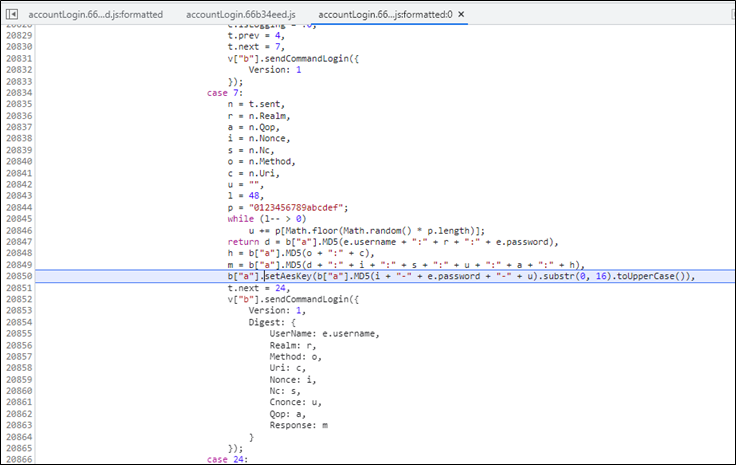The width and height of the screenshot is (736, 465).
Task: Click "r = n.Realm," line
Action: 259,116
